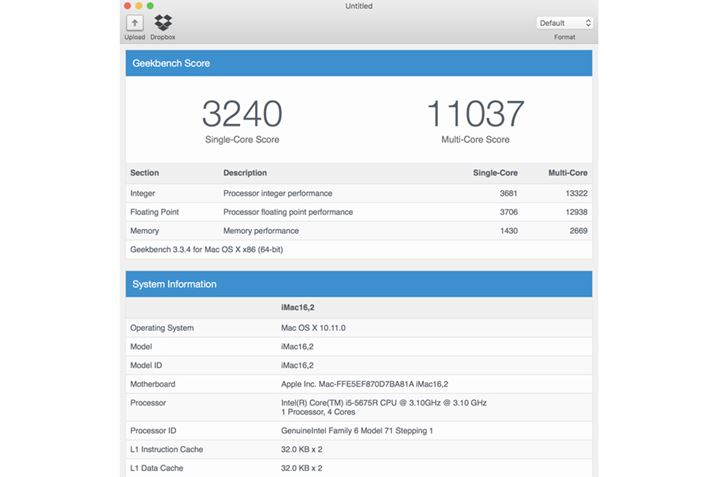Select the Operating System row
The image size is (715, 477).
pyautogui.click(x=358, y=328)
